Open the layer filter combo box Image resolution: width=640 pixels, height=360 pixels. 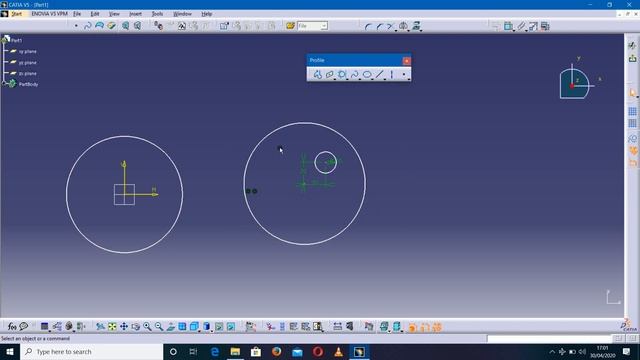(312, 26)
